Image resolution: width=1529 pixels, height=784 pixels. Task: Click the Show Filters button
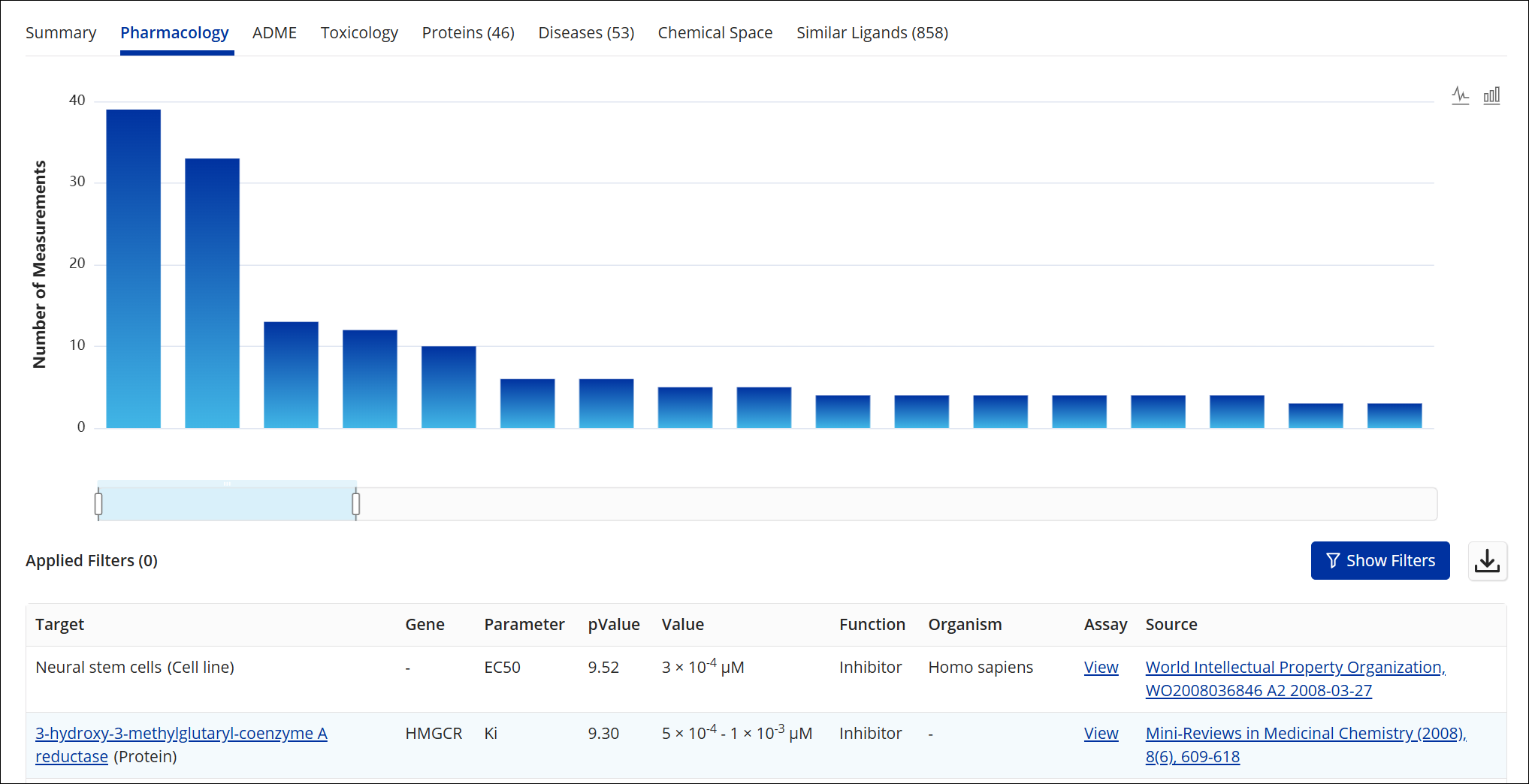tap(1380, 561)
